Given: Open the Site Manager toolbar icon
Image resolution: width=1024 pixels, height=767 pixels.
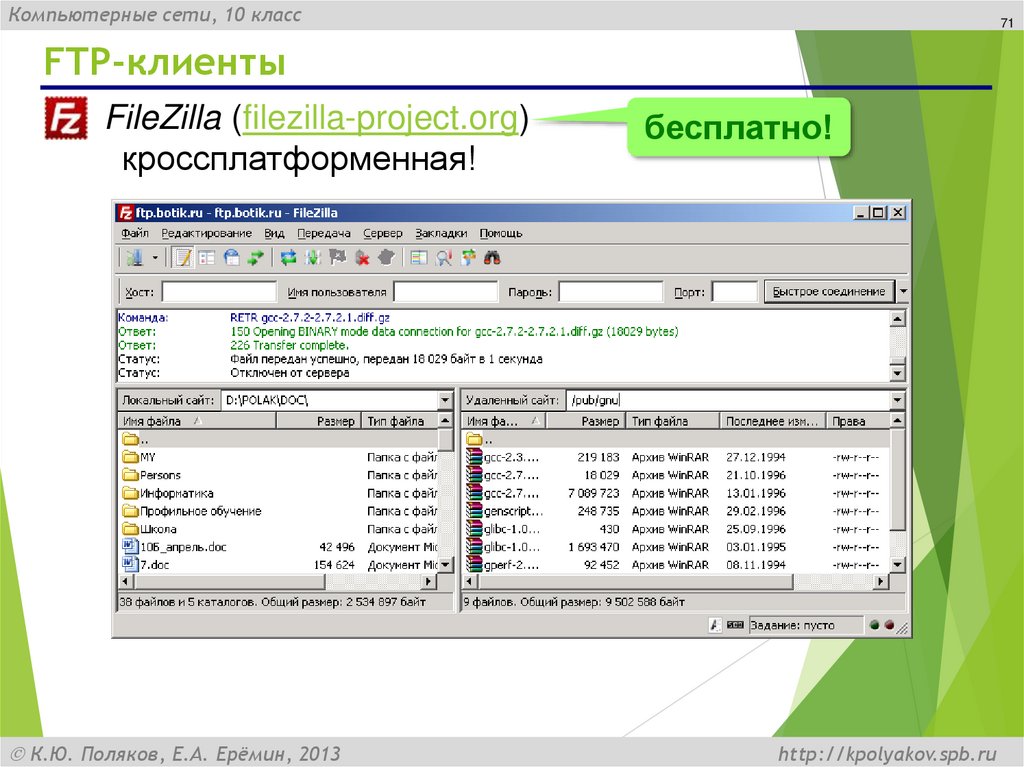Looking at the screenshot, I should point(135,258).
